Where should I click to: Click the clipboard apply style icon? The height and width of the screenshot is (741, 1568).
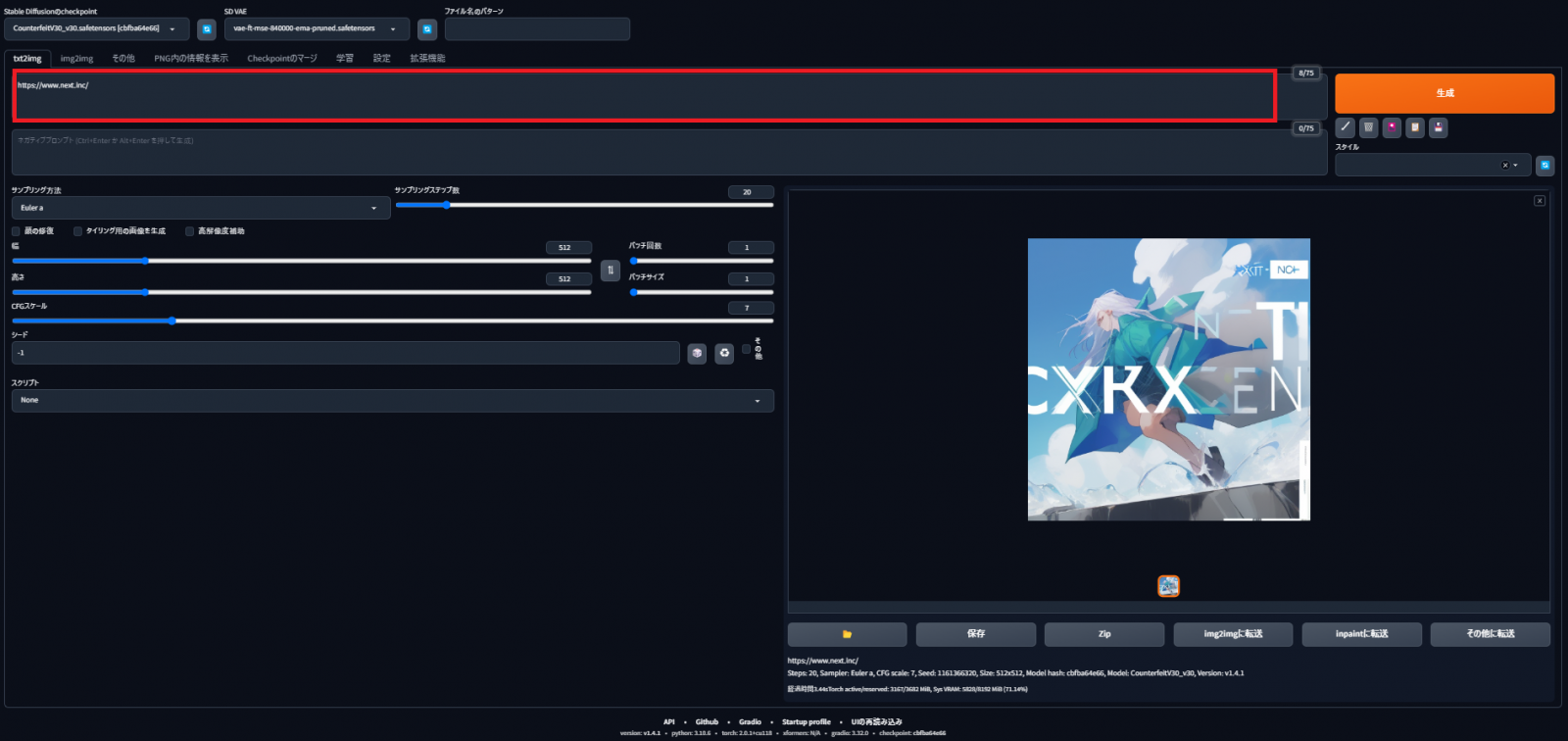tap(1415, 127)
